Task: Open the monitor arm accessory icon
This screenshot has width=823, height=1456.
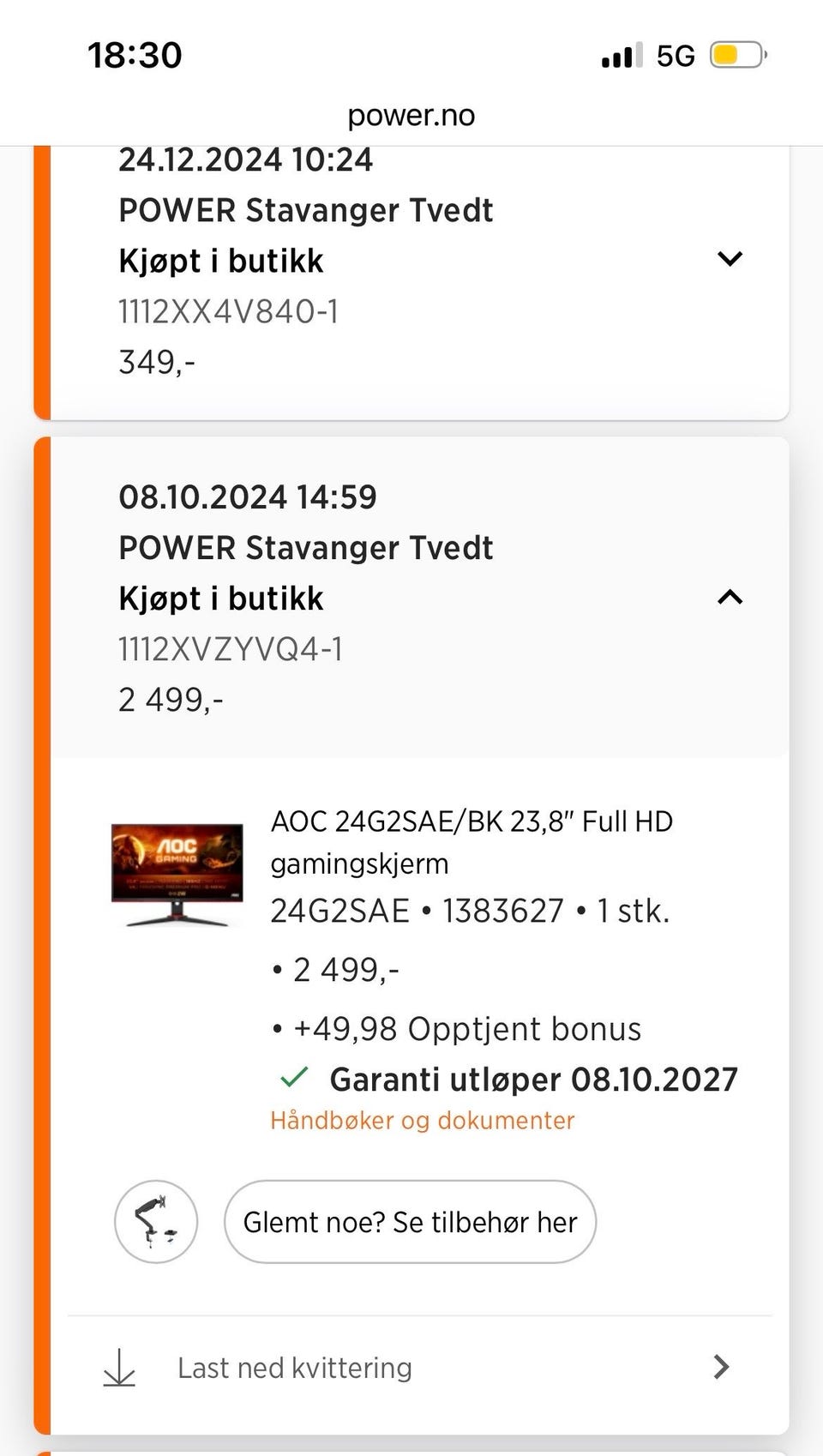Action: 156,1222
